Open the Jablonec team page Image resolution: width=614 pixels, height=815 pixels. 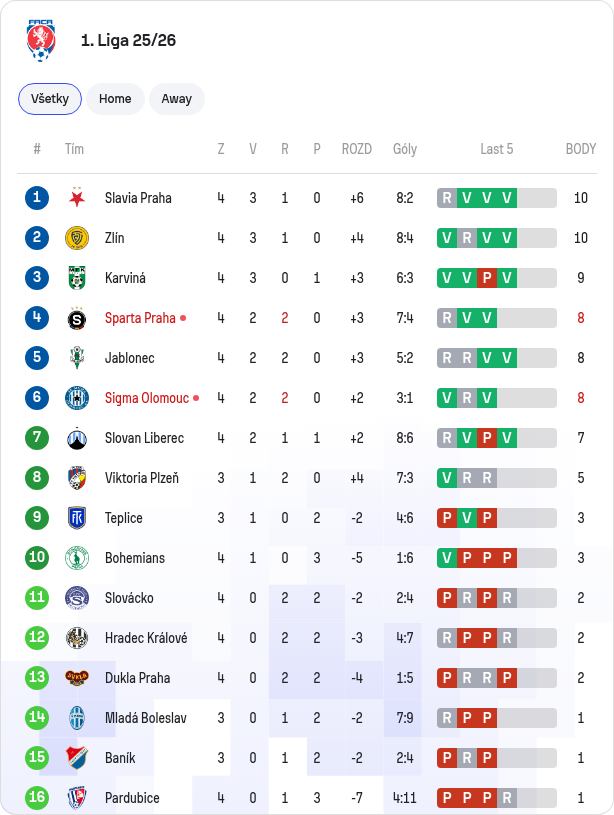pos(129,358)
